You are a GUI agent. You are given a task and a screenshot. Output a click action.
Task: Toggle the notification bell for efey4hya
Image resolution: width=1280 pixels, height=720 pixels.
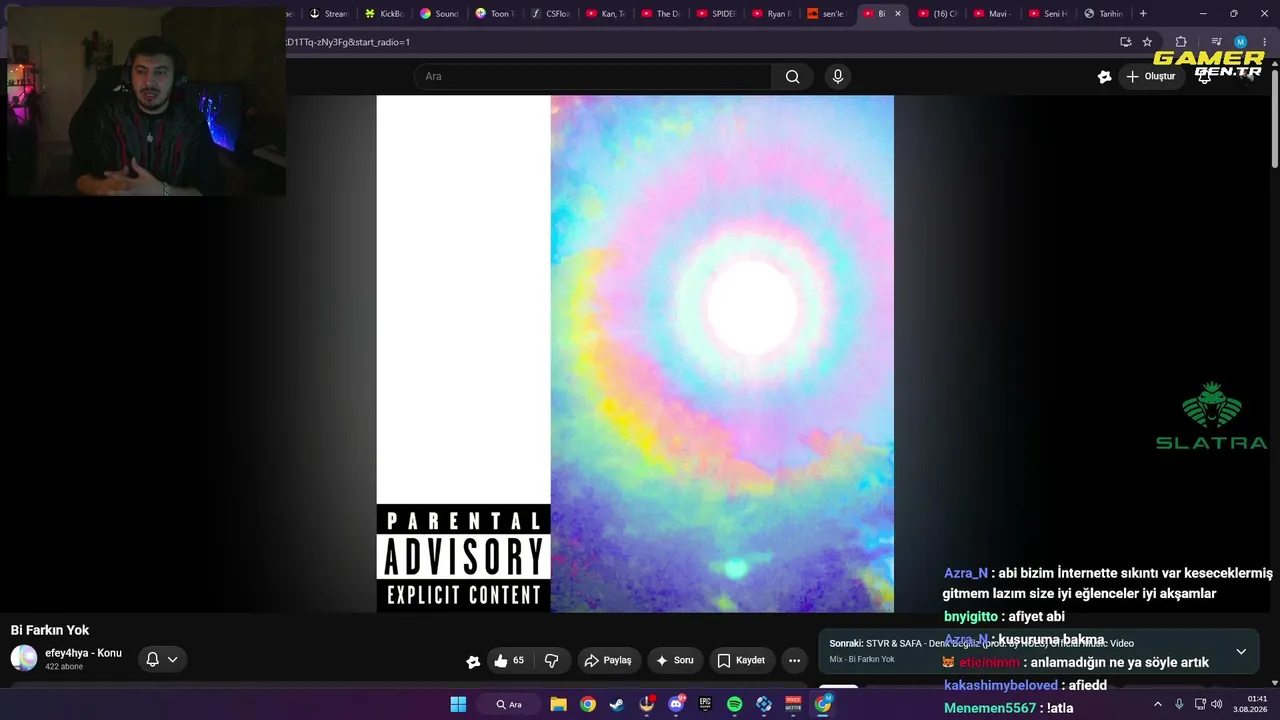(162, 659)
